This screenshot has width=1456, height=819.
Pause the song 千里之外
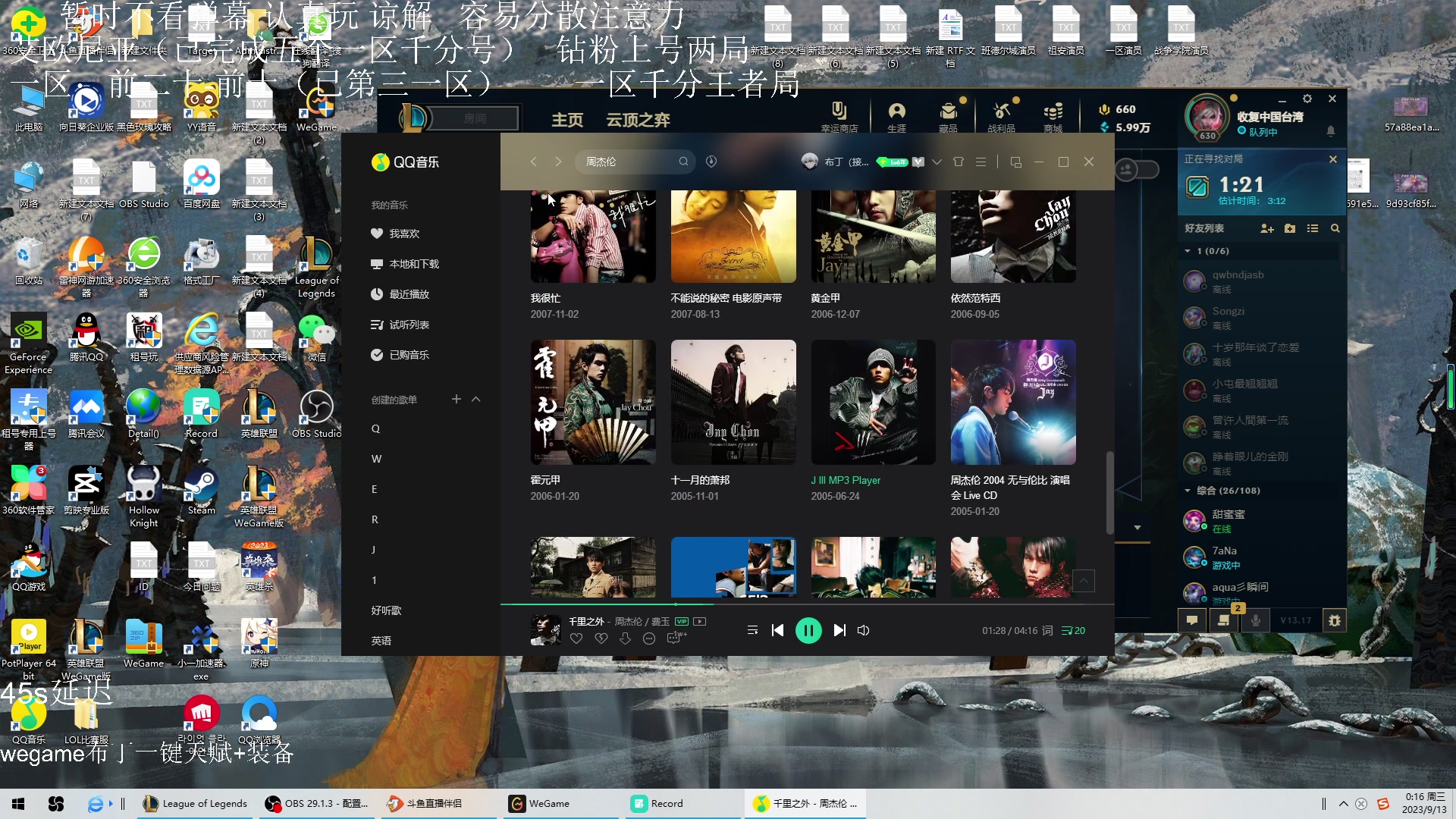(808, 630)
